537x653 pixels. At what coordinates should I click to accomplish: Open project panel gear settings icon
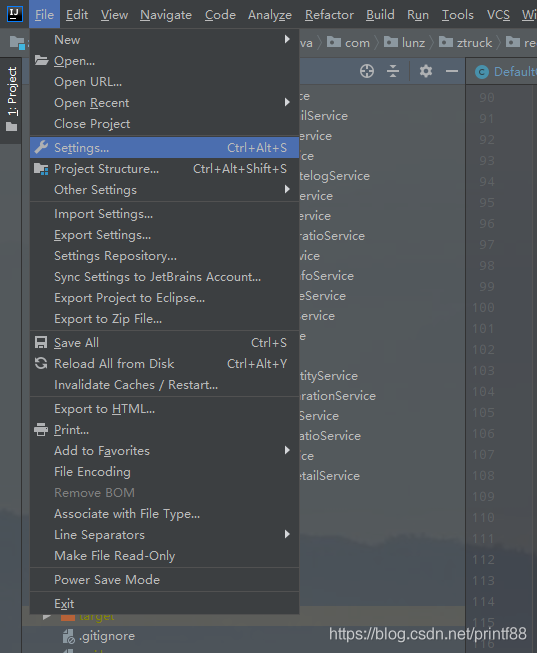tap(425, 71)
